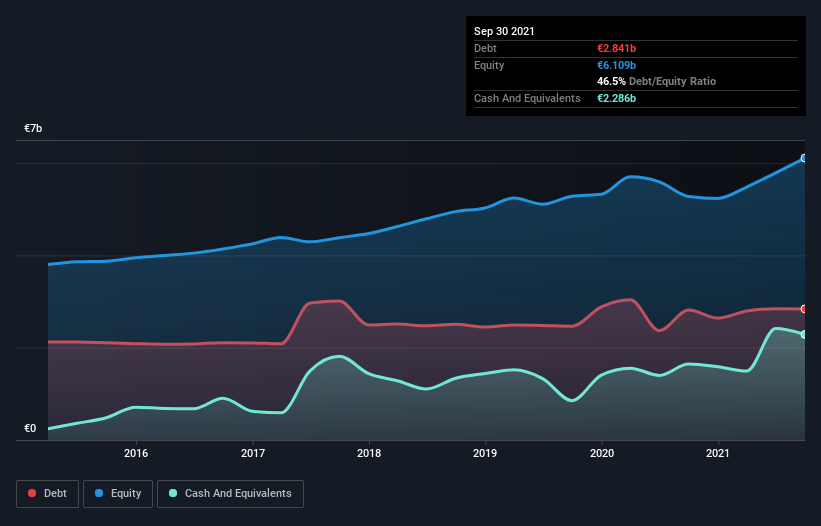
Task: Click the 46.5% Debt/Equity Ratio text
Action: (x=656, y=82)
